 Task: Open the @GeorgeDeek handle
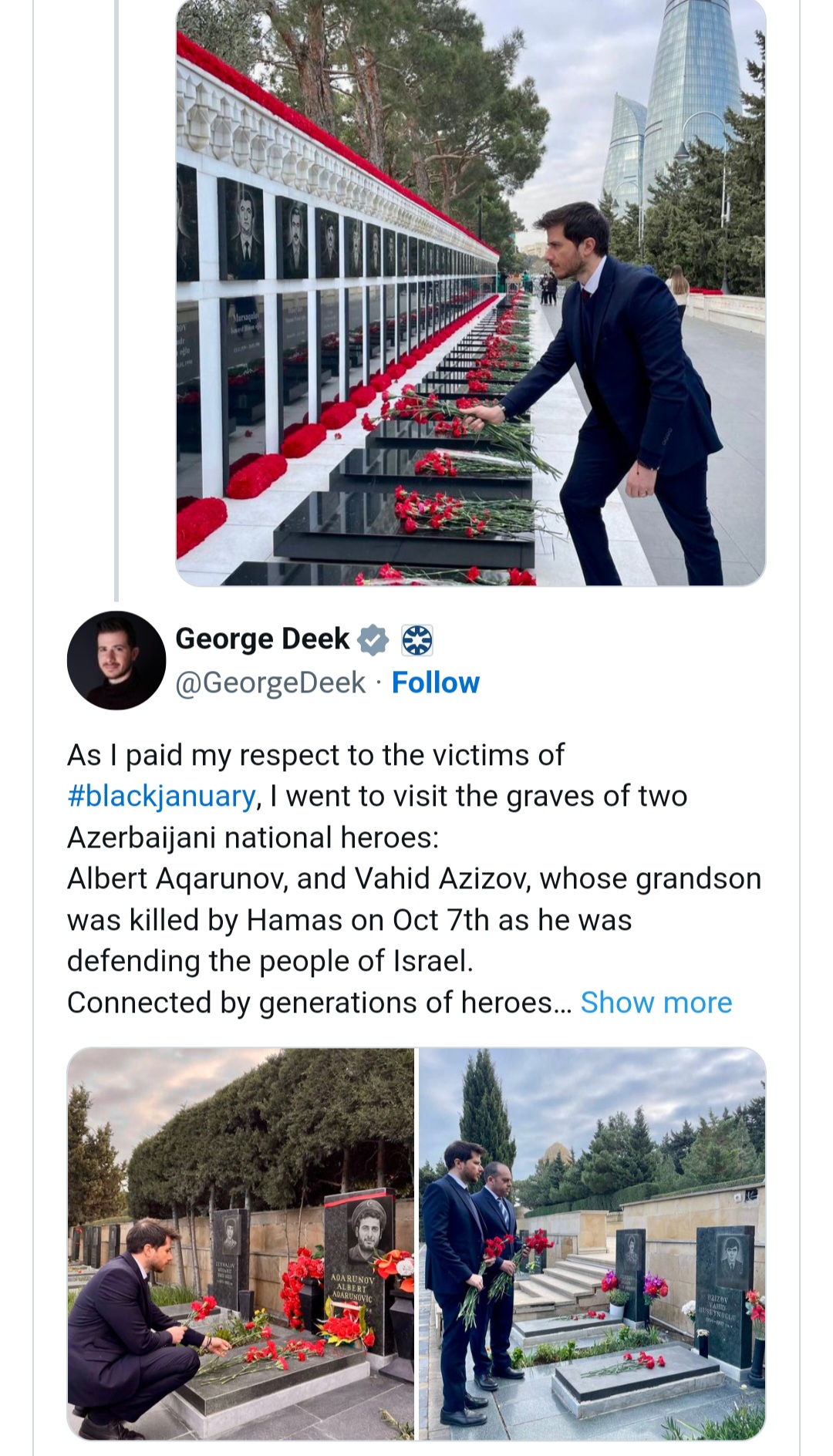[271, 682]
